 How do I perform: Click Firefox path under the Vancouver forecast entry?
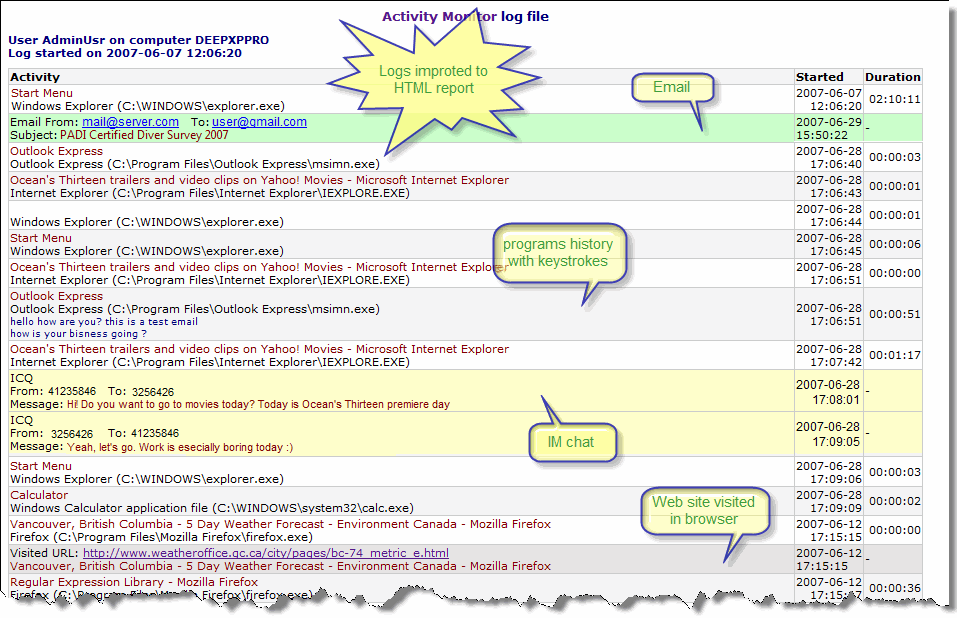[x=161, y=537]
